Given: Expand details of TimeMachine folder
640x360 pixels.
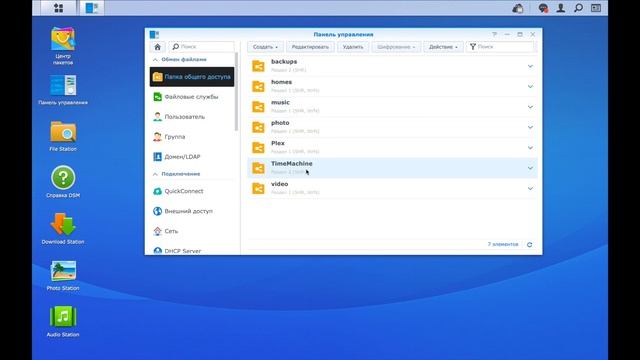Looking at the screenshot, I should pos(530,168).
